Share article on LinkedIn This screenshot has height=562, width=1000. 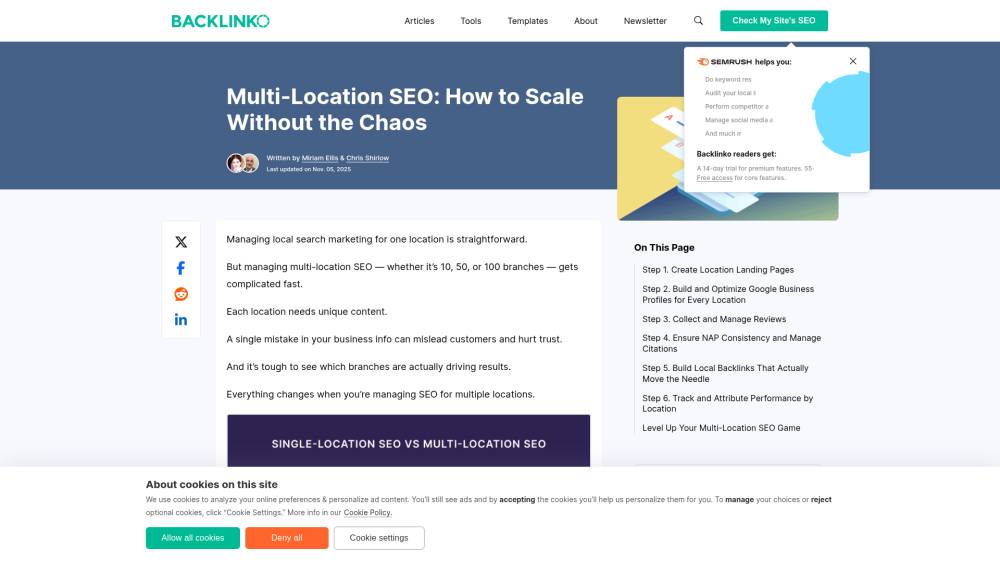point(181,320)
